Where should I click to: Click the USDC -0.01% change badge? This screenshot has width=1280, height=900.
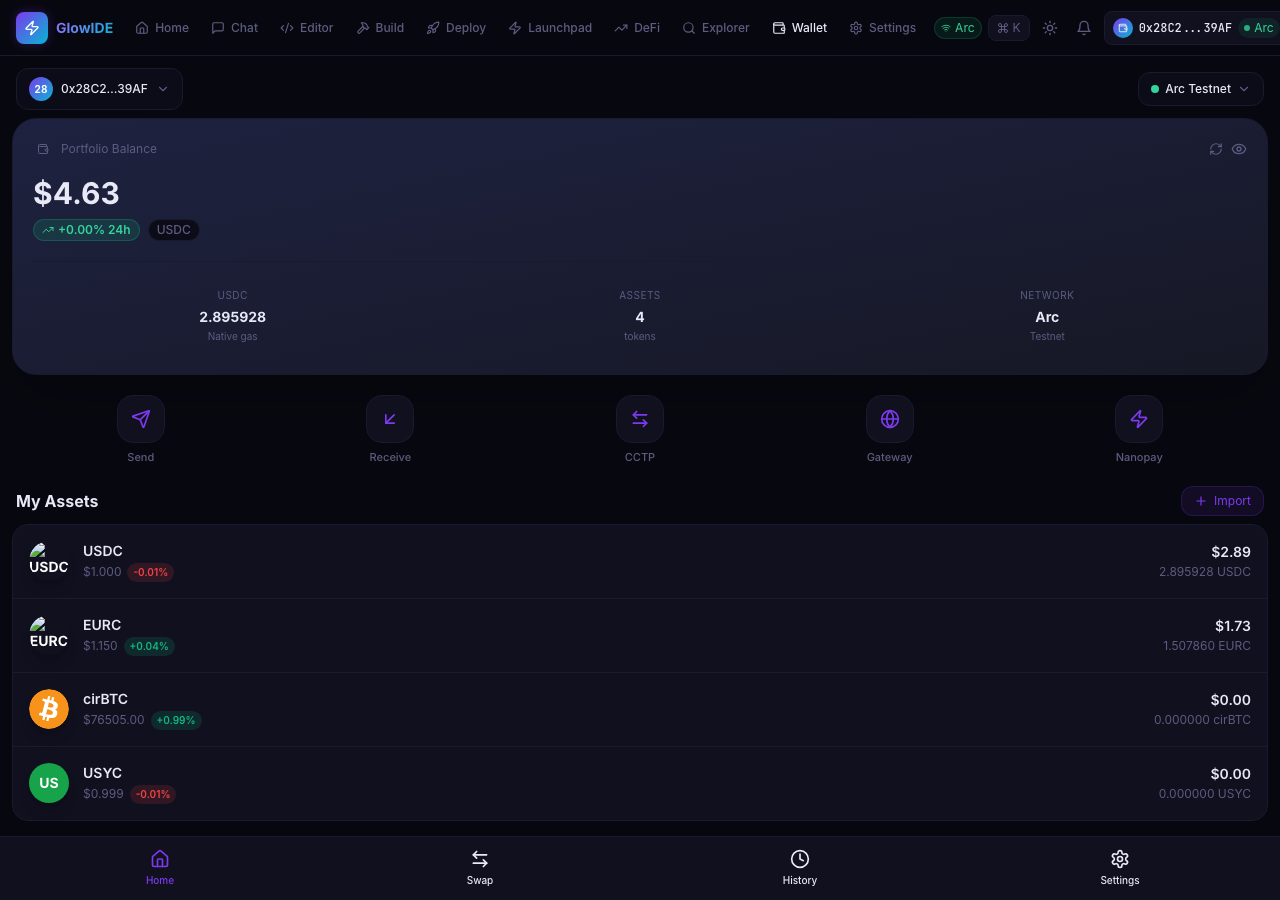151,572
